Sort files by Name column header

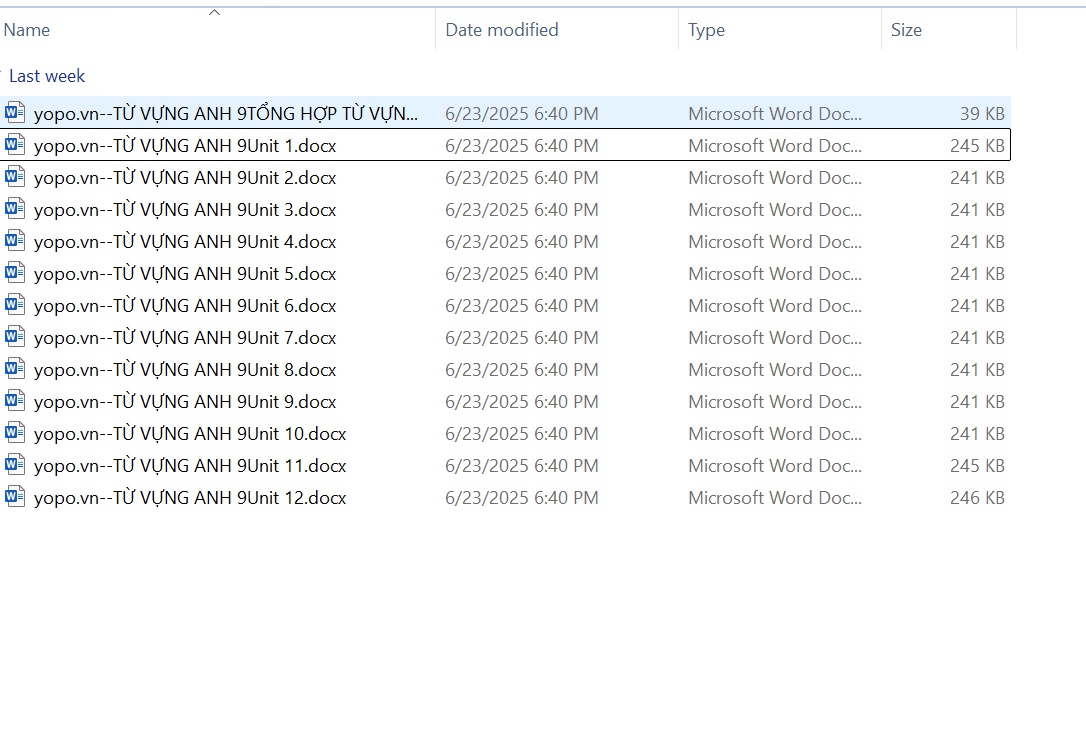coord(27,30)
